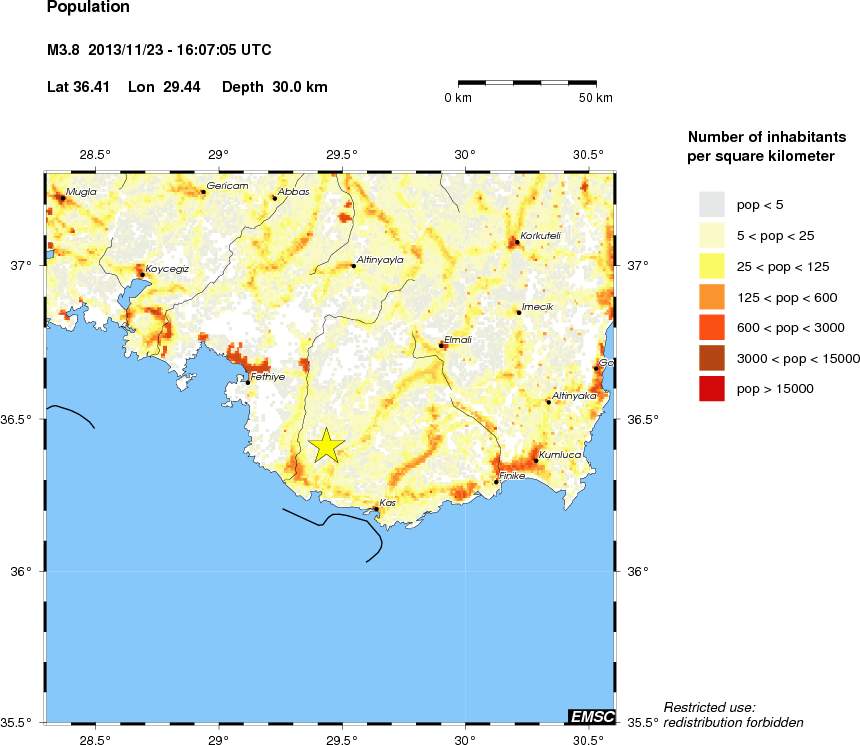Screen dimensions: 860x745
Task: Click the brown '3000 < pop < 15000' swatch
Action: click(711, 358)
